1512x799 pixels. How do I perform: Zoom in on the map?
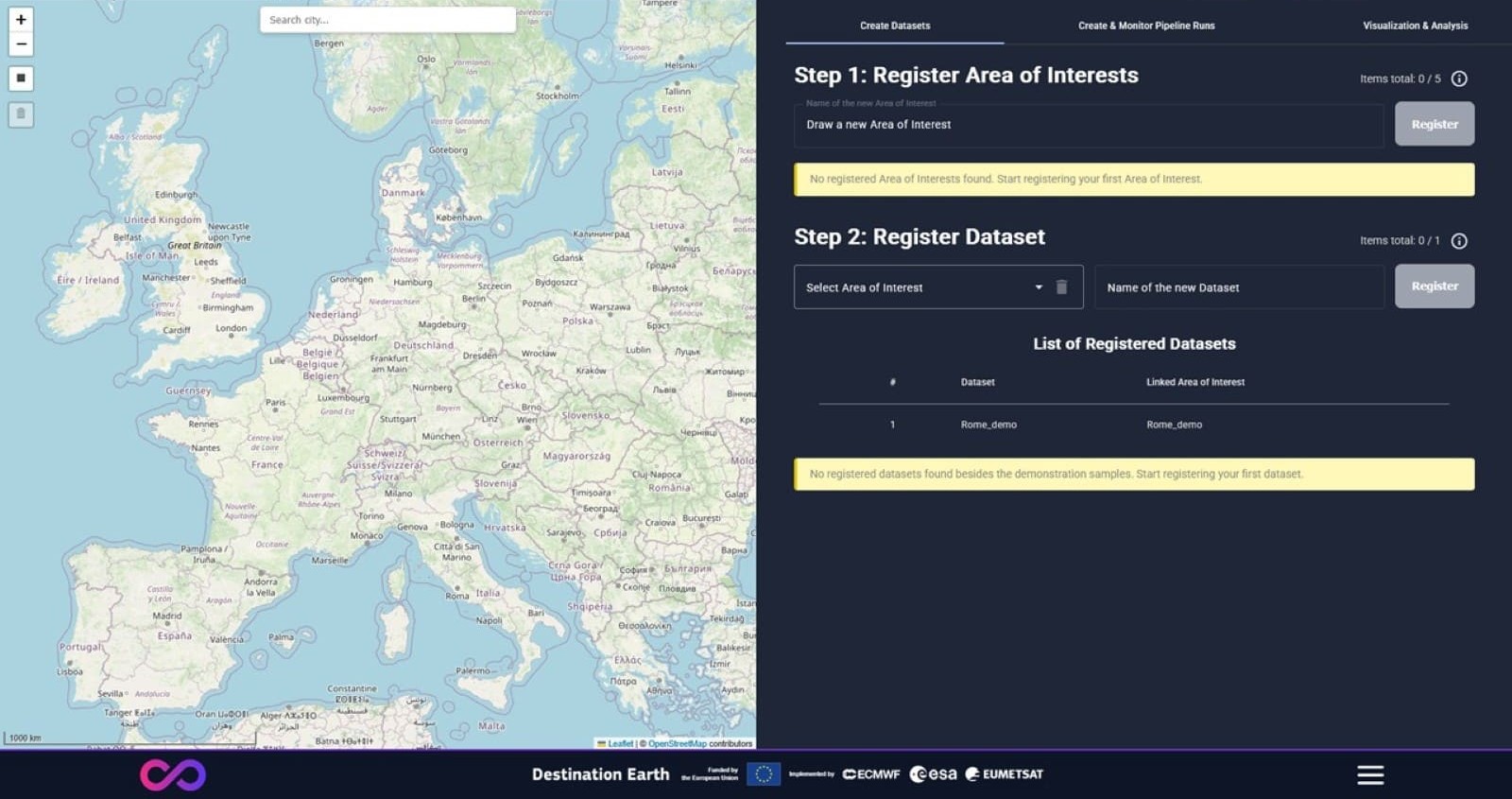(x=21, y=20)
